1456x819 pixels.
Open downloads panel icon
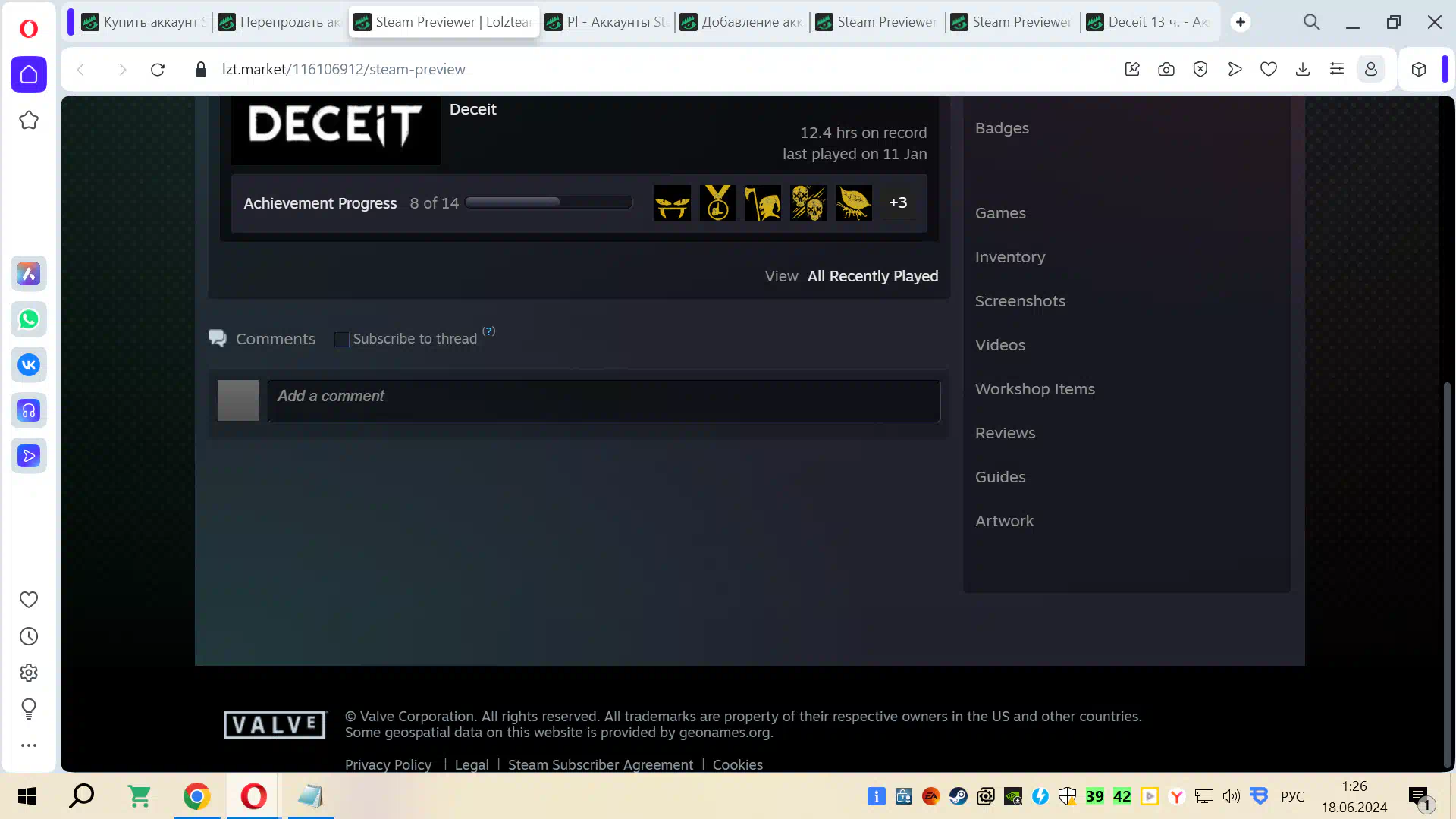(1303, 70)
